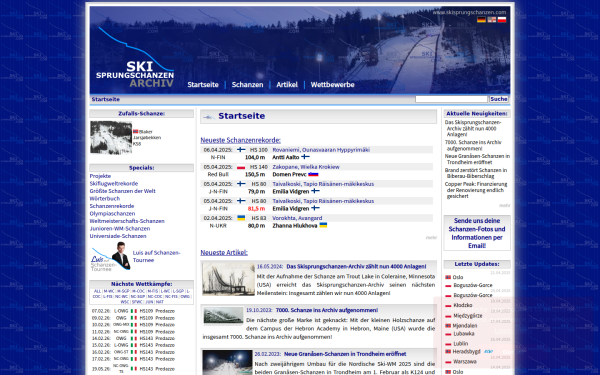The width and height of the screenshot is (600, 375).
Task: Switch site language to Polish flag
Action: tap(502, 20)
